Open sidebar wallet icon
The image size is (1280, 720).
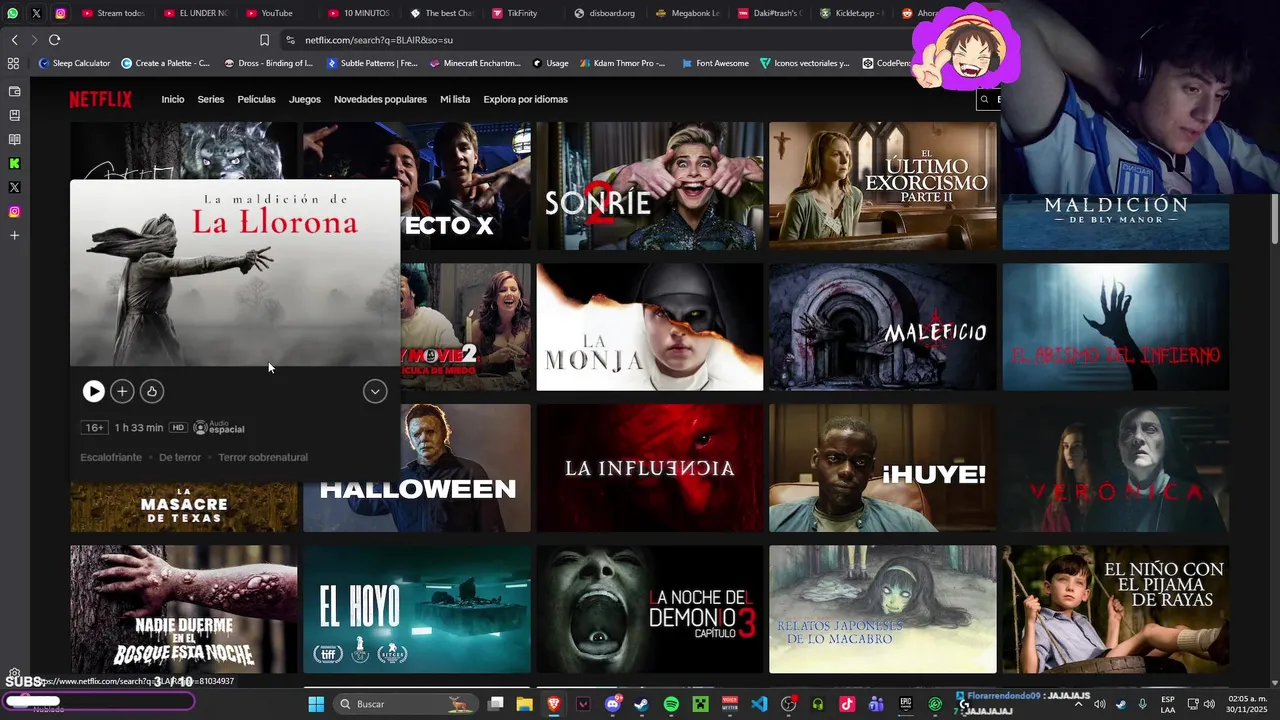coord(14,91)
